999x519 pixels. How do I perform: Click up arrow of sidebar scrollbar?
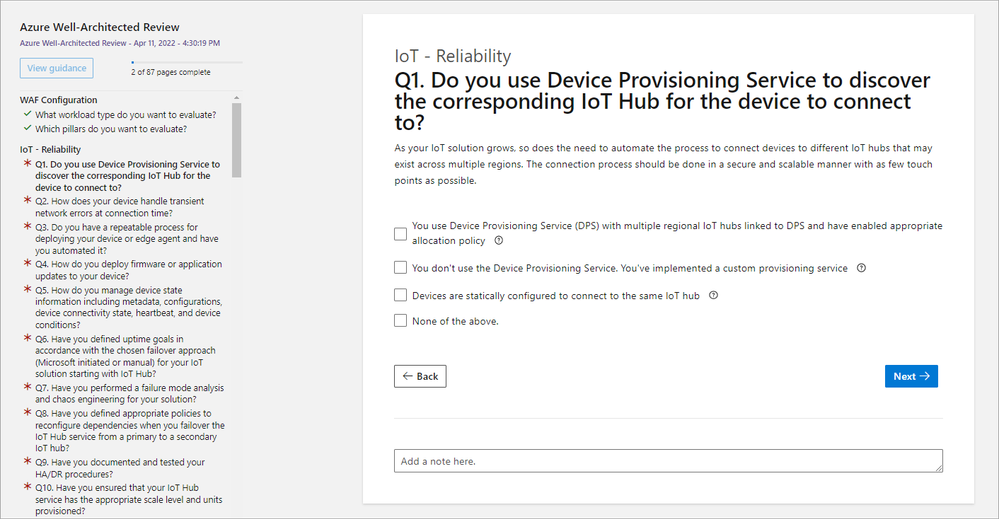click(x=236, y=98)
